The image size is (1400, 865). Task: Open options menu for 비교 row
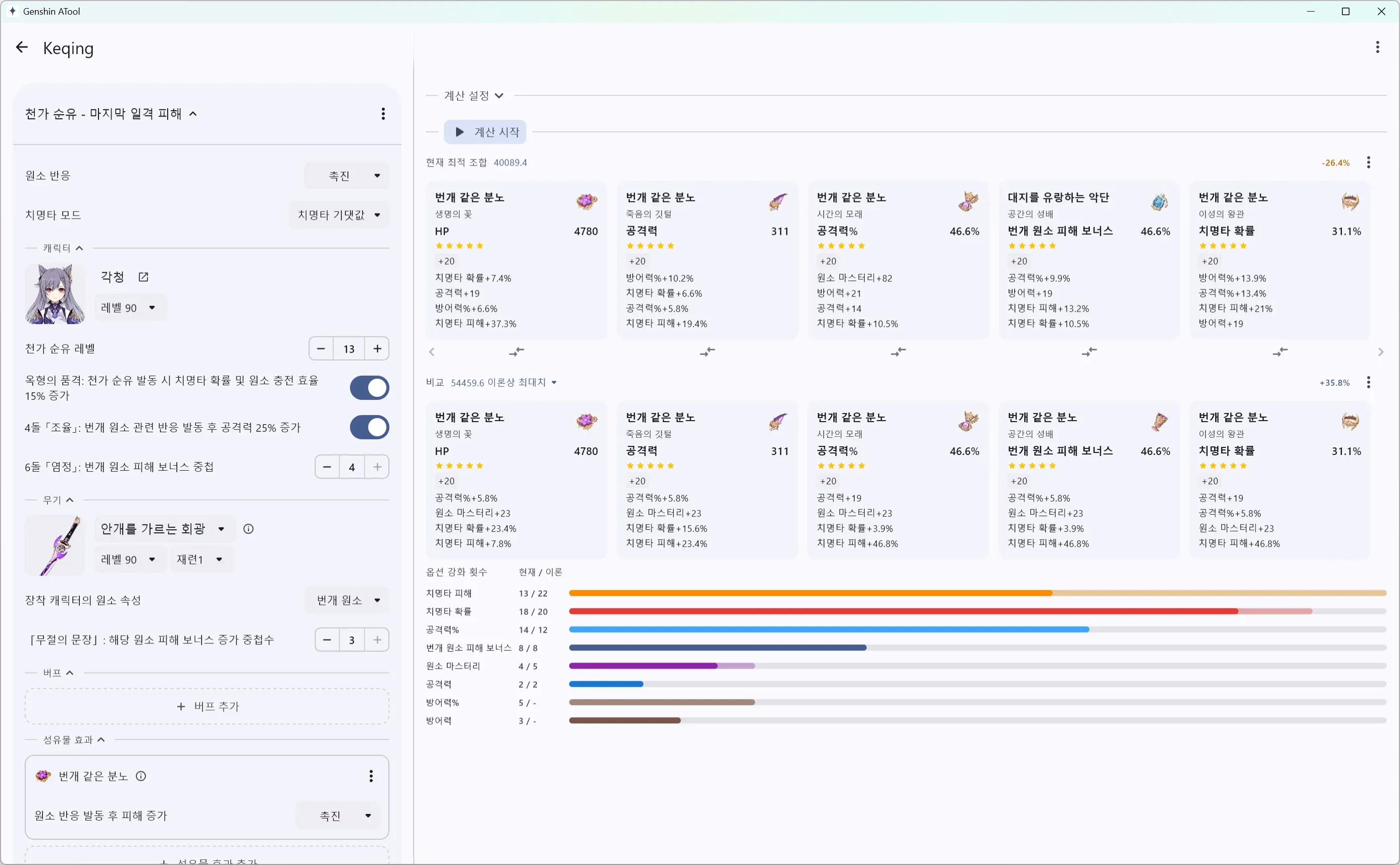[1368, 382]
